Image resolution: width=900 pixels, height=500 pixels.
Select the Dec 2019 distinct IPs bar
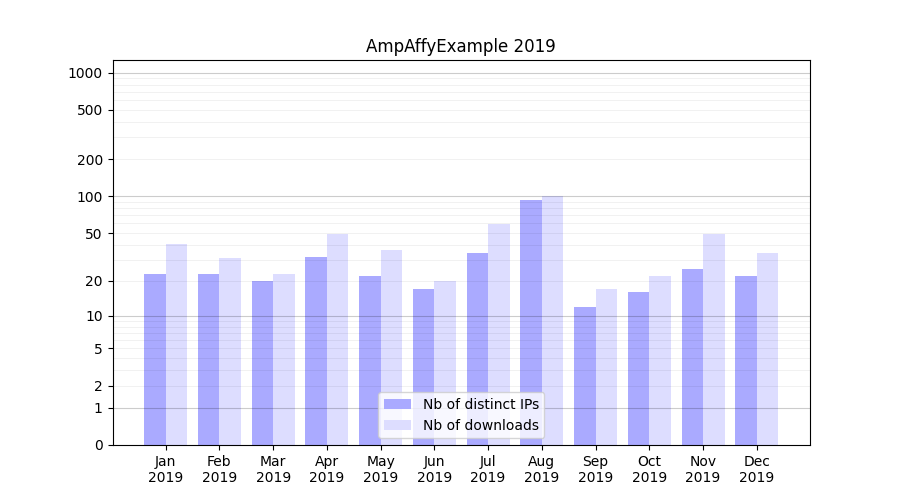pos(746,360)
